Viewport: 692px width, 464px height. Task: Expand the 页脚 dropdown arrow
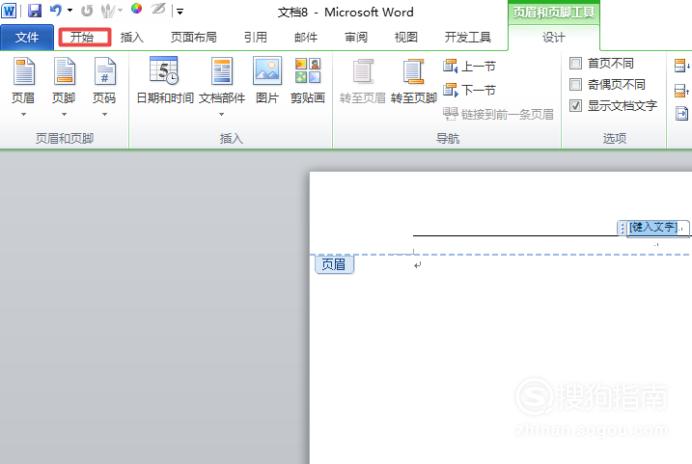[64, 114]
